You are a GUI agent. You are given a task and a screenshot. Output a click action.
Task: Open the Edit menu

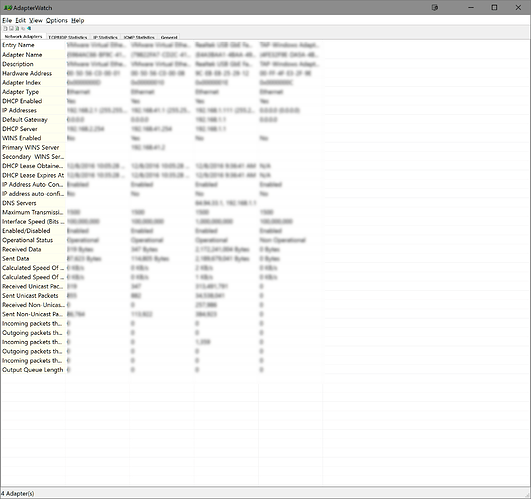pyautogui.click(x=20, y=20)
